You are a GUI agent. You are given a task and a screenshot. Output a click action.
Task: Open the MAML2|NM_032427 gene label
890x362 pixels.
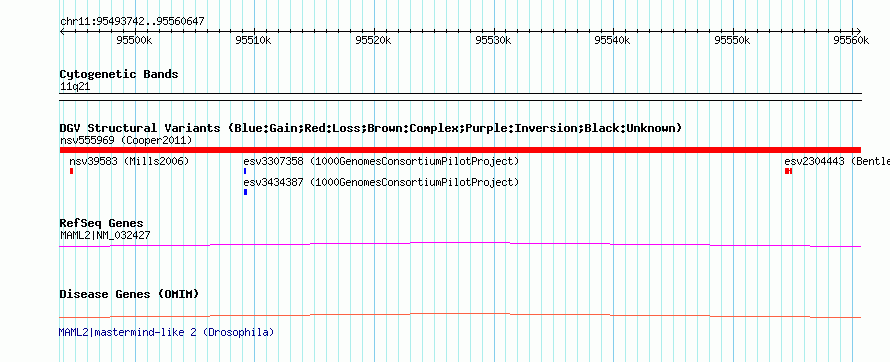pos(105,235)
